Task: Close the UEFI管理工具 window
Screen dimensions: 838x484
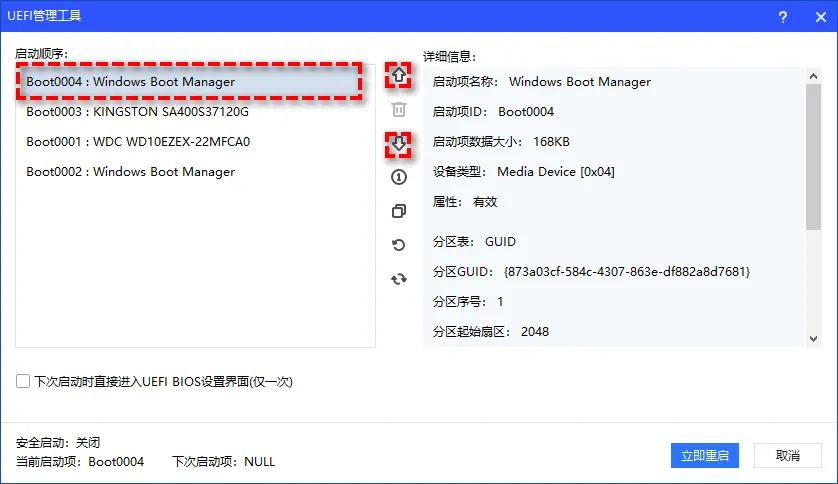Action: pos(821,17)
